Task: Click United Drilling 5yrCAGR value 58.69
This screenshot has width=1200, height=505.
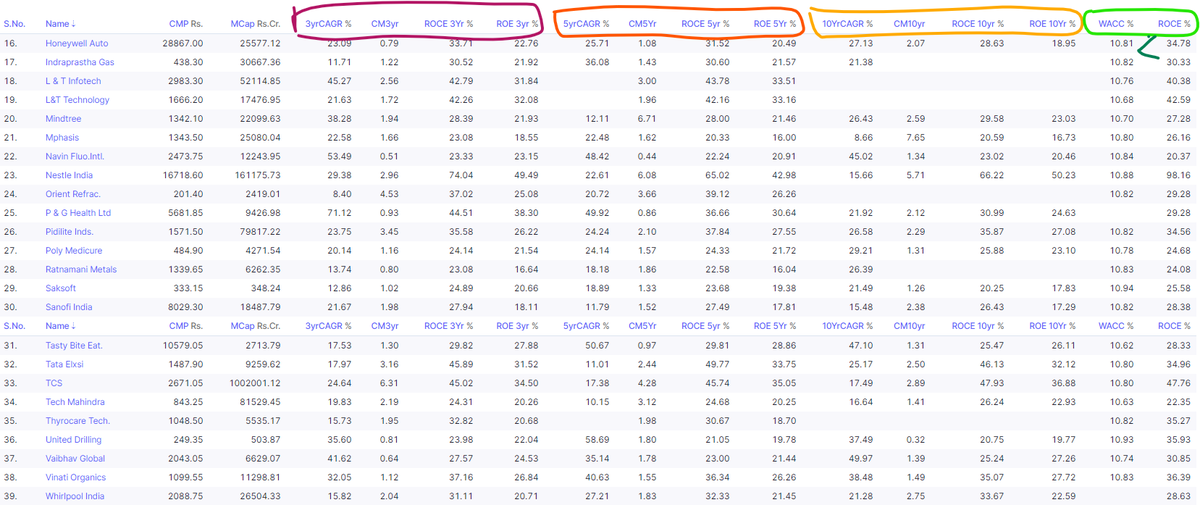Action: (x=596, y=440)
